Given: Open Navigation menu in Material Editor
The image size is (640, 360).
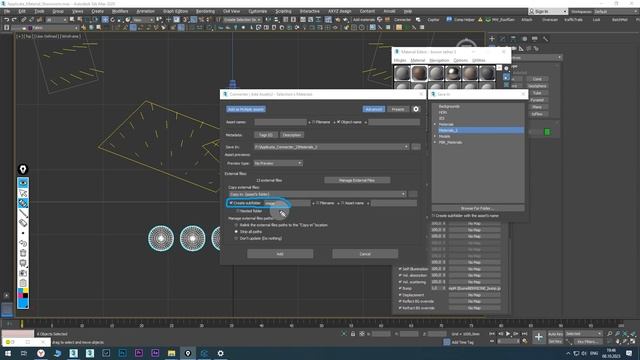Looking at the screenshot, I should 439,60.
